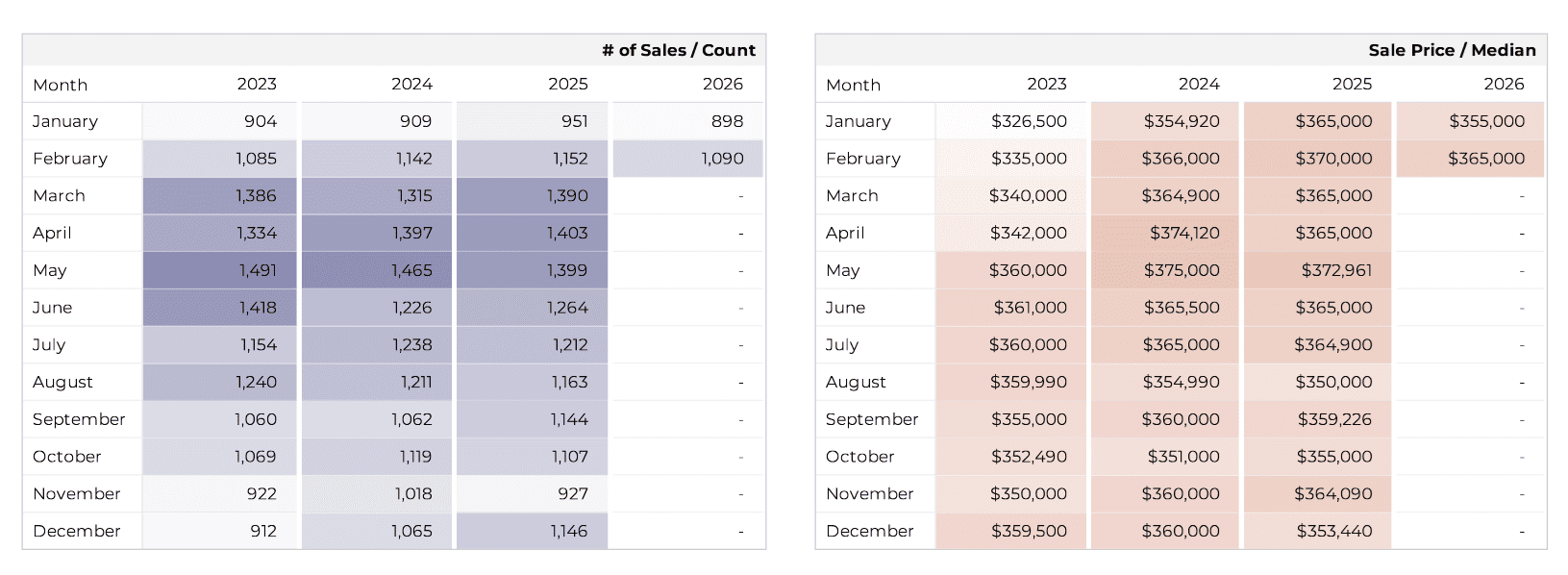Click the '# of Sales / Count' table title

coord(678,50)
